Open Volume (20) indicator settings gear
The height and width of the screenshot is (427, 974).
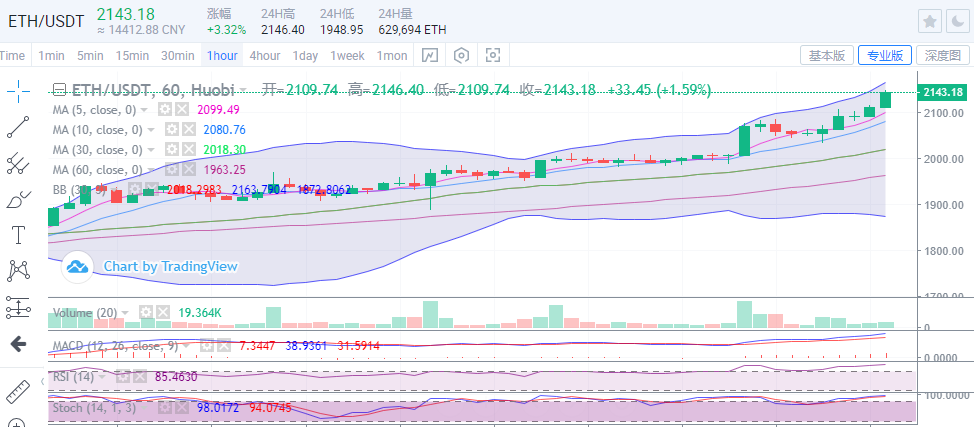click(x=145, y=313)
